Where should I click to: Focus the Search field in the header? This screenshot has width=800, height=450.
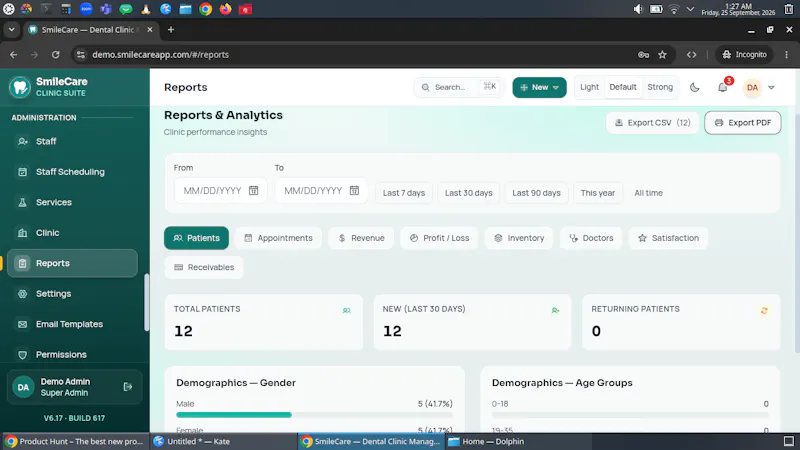458,87
